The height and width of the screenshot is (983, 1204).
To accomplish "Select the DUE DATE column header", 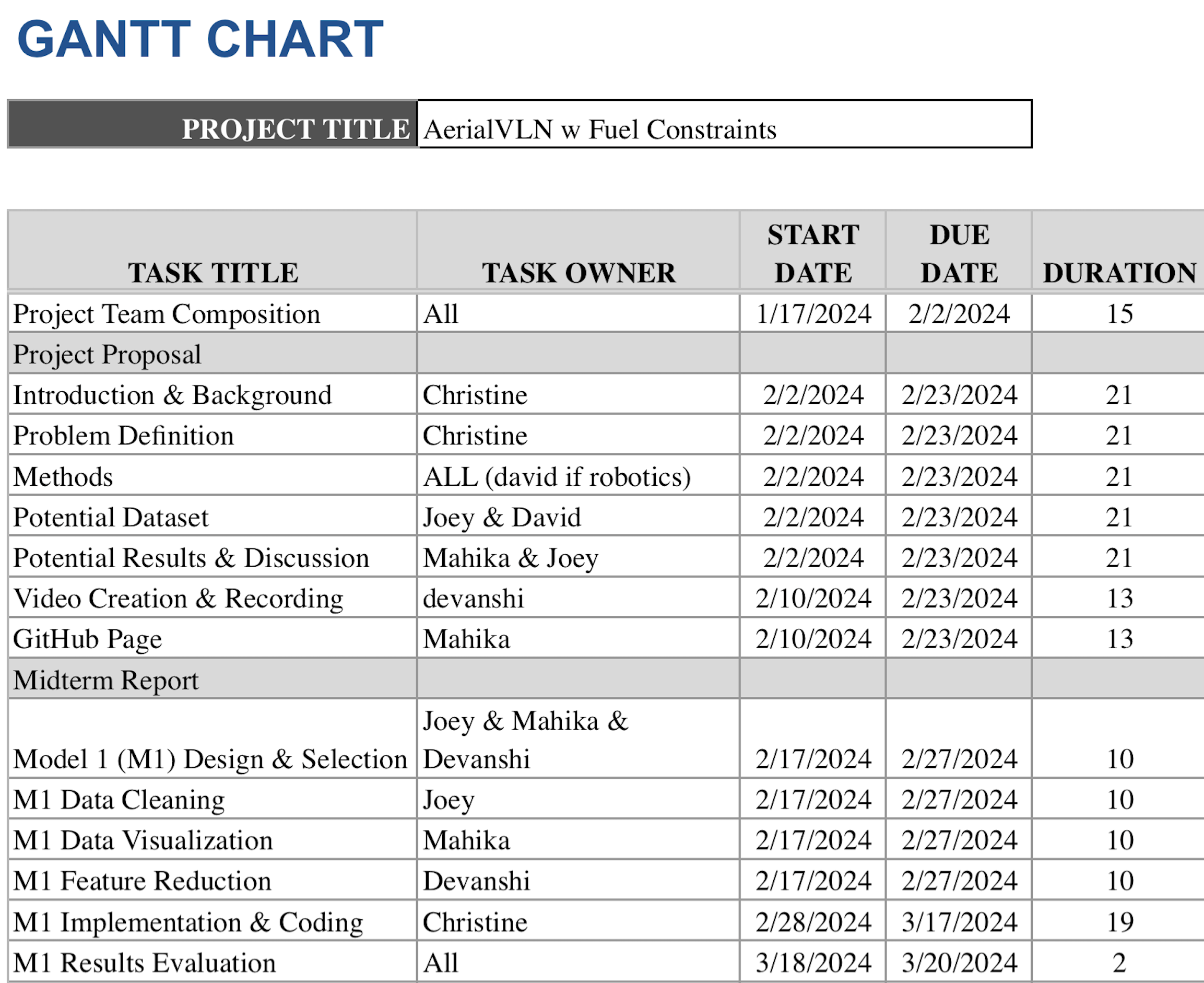I will [959, 250].
